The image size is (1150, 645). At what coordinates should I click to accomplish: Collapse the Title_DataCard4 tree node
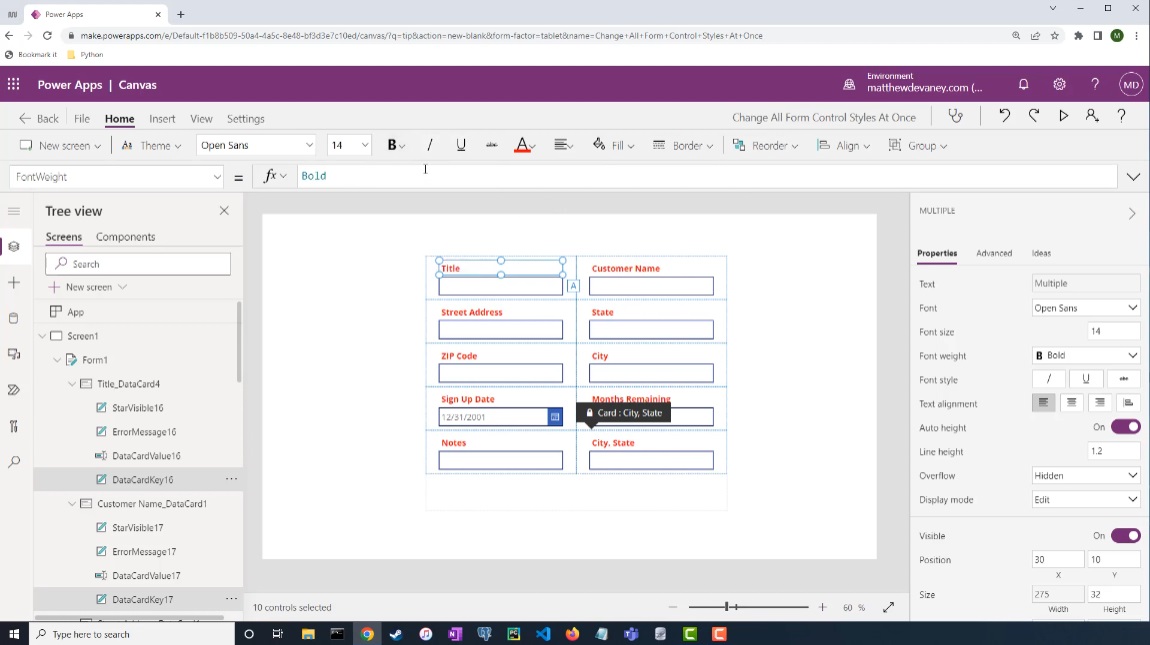[x=72, y=384]
